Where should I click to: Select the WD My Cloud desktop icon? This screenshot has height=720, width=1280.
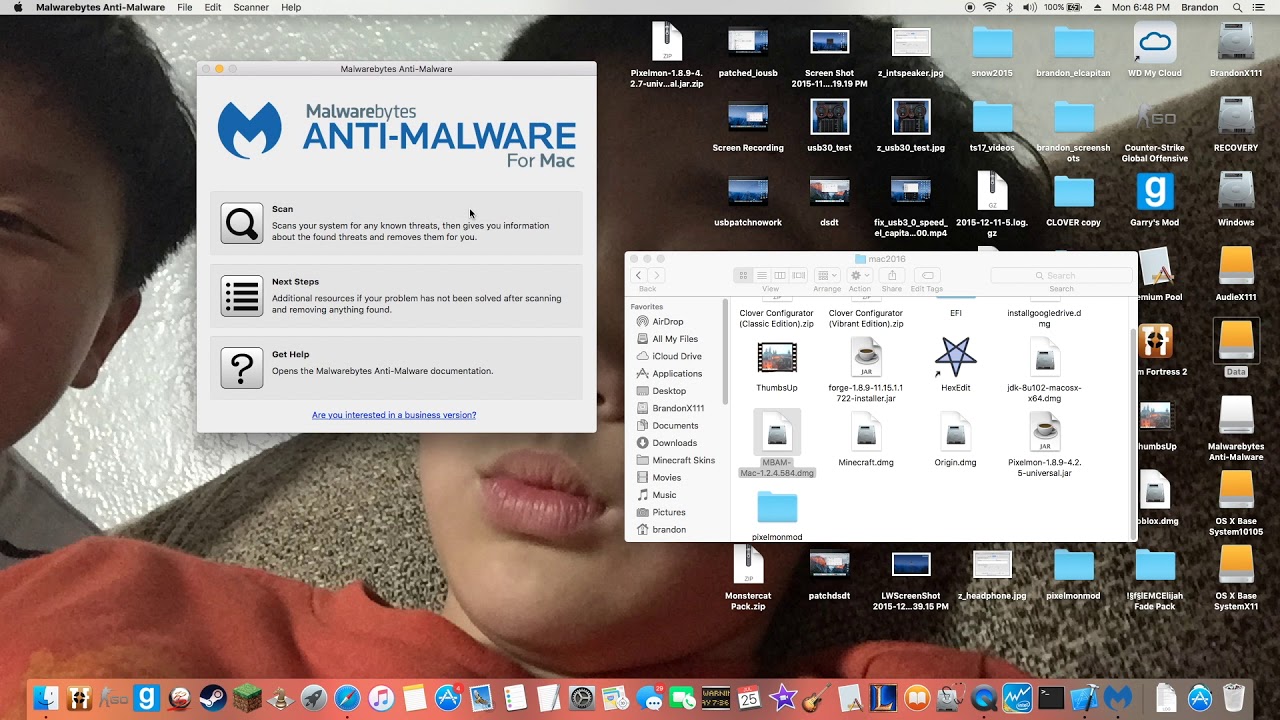pyautogui.click(x=1155, y=50)
